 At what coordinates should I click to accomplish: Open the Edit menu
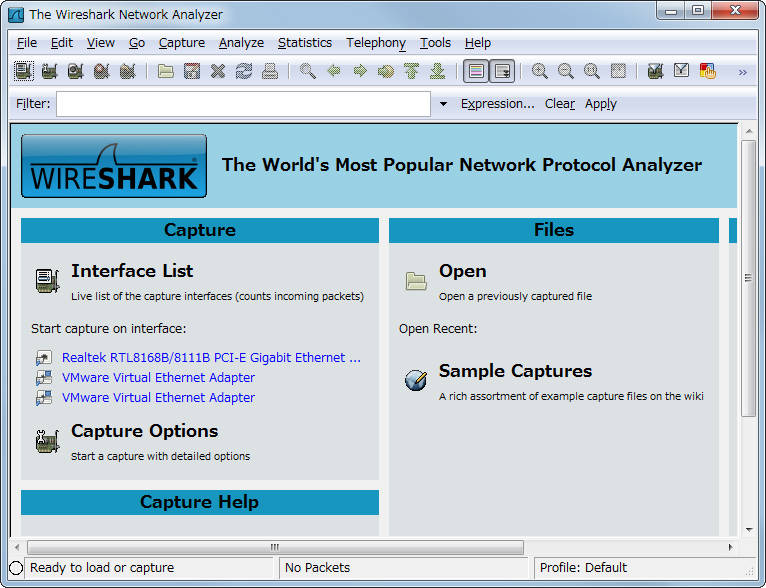(62, 43)
